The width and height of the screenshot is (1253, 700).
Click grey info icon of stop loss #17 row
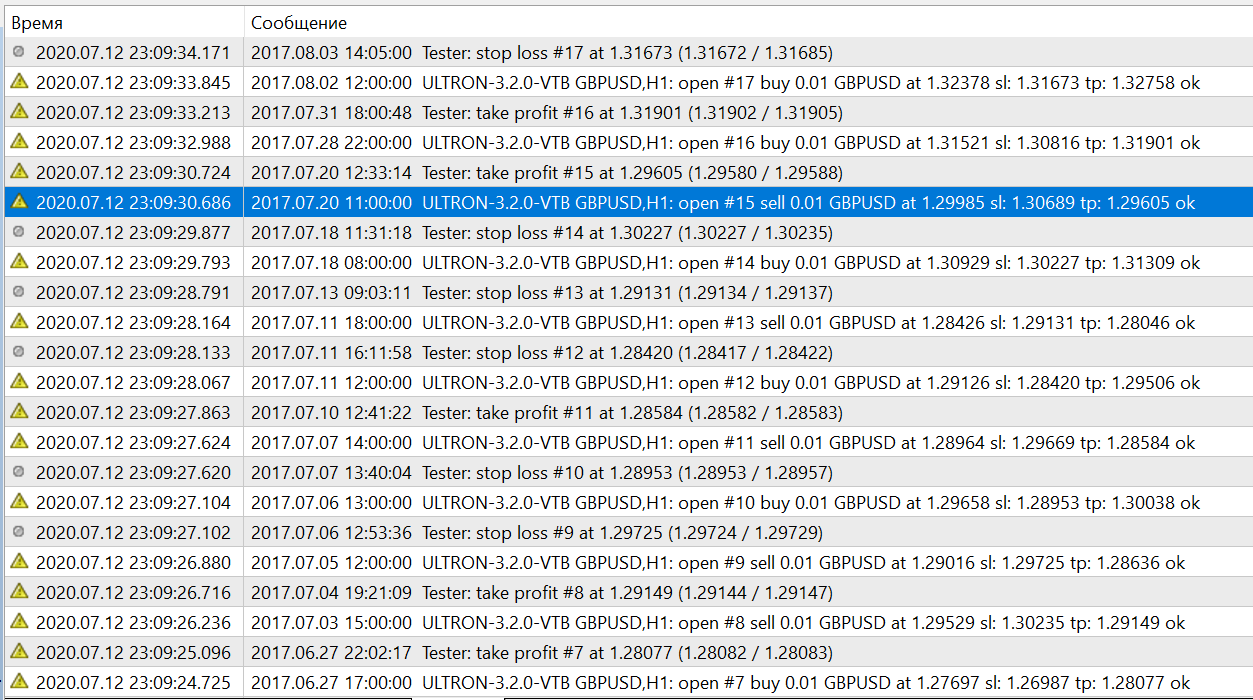pos(18,52)
